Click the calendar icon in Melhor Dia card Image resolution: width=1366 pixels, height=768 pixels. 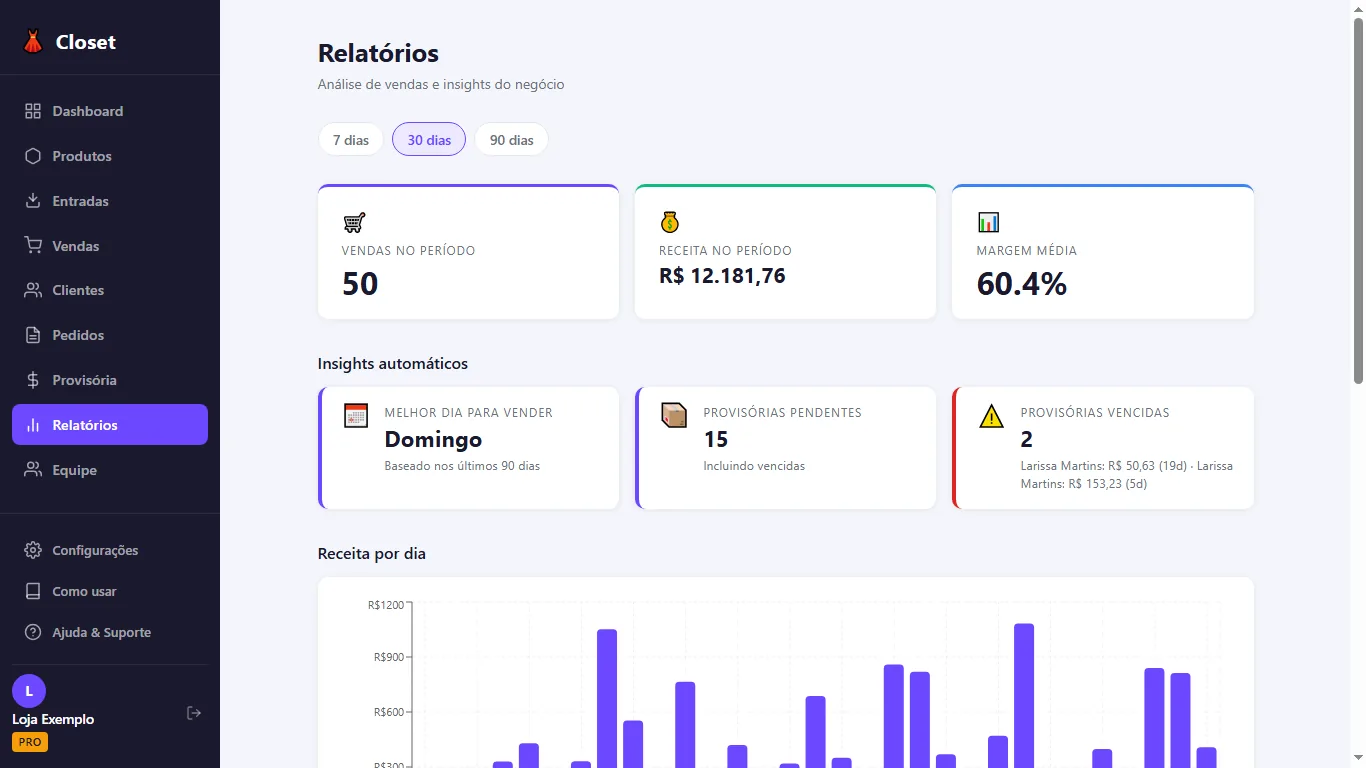[356, 415]
